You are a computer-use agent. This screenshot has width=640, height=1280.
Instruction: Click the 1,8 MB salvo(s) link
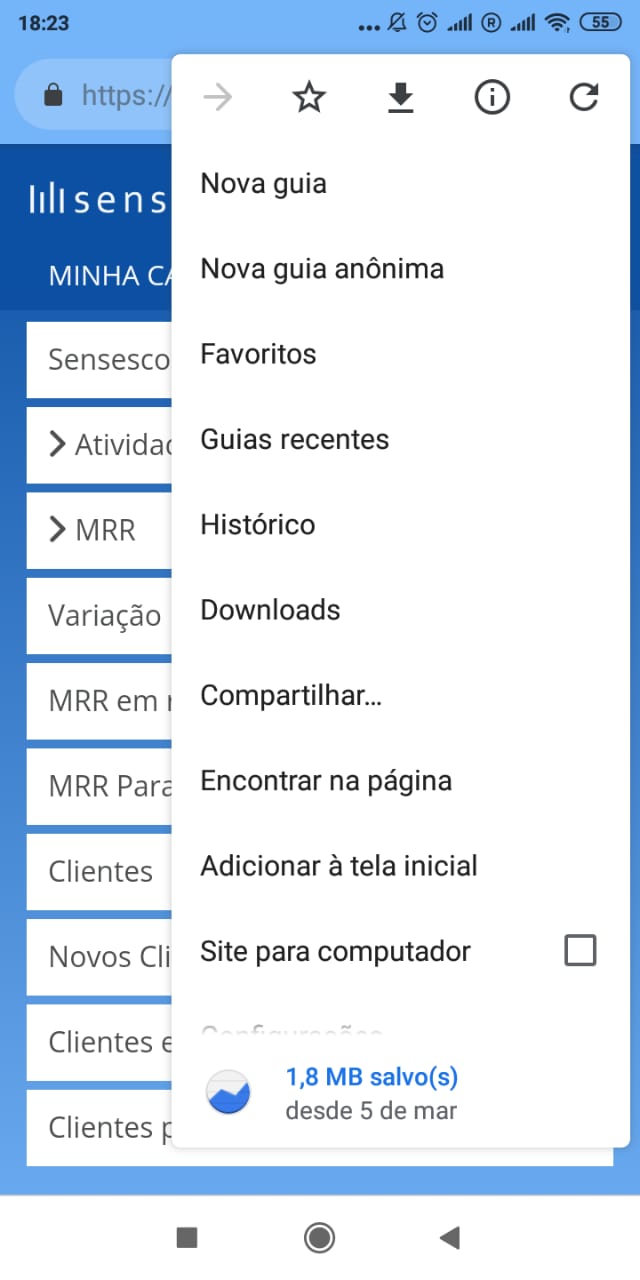coord(372,1077)
